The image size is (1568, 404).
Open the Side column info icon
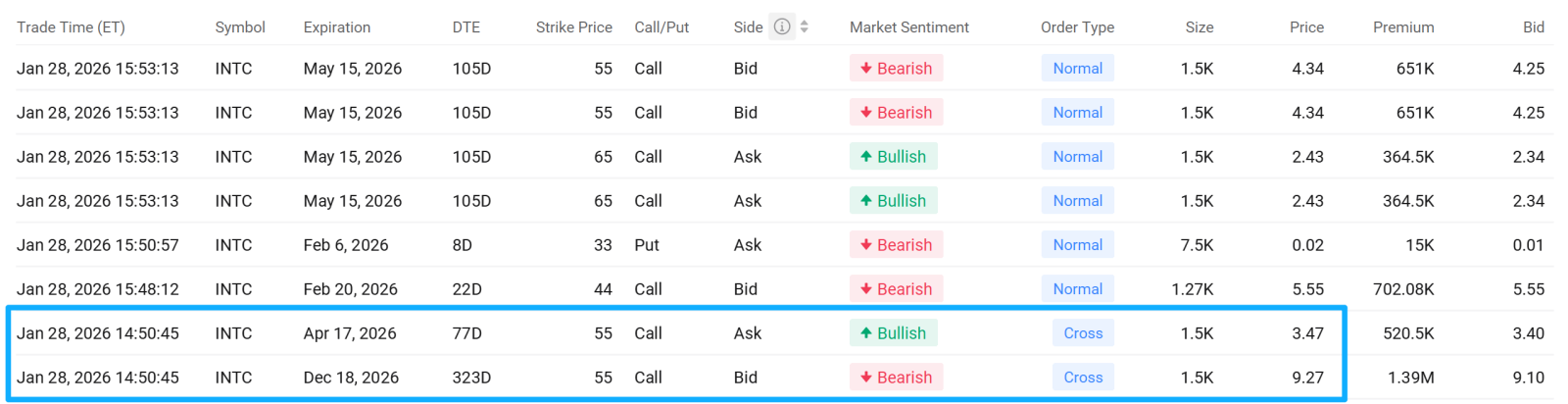tap(782, 26)
